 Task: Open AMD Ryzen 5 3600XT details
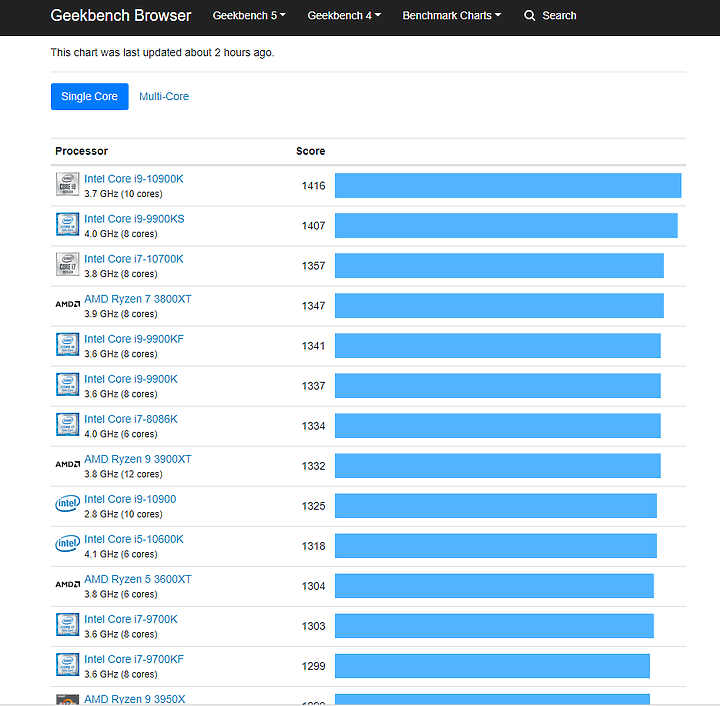(138, 579)
